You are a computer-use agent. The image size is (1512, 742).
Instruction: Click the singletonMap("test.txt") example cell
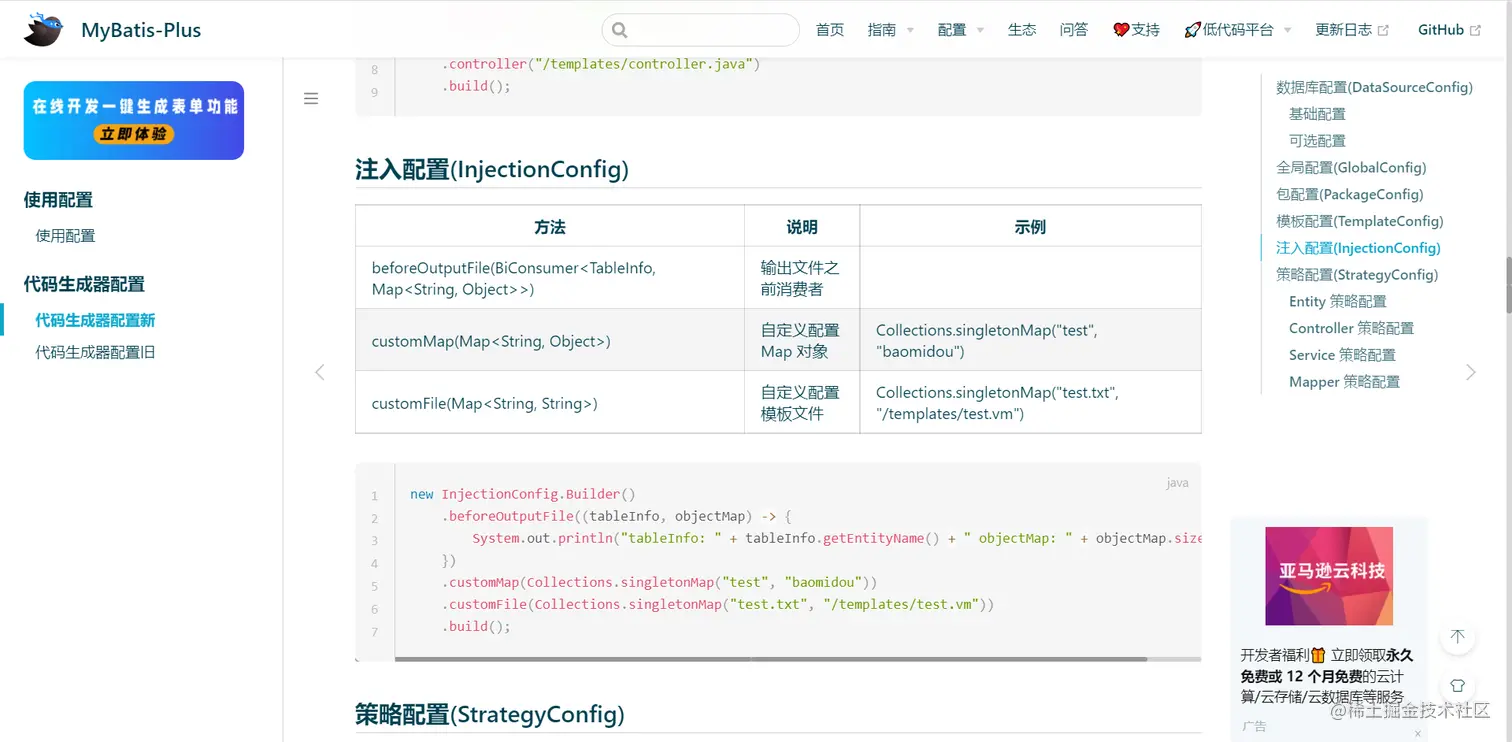pyautogui.click(x=1030, y=402)
